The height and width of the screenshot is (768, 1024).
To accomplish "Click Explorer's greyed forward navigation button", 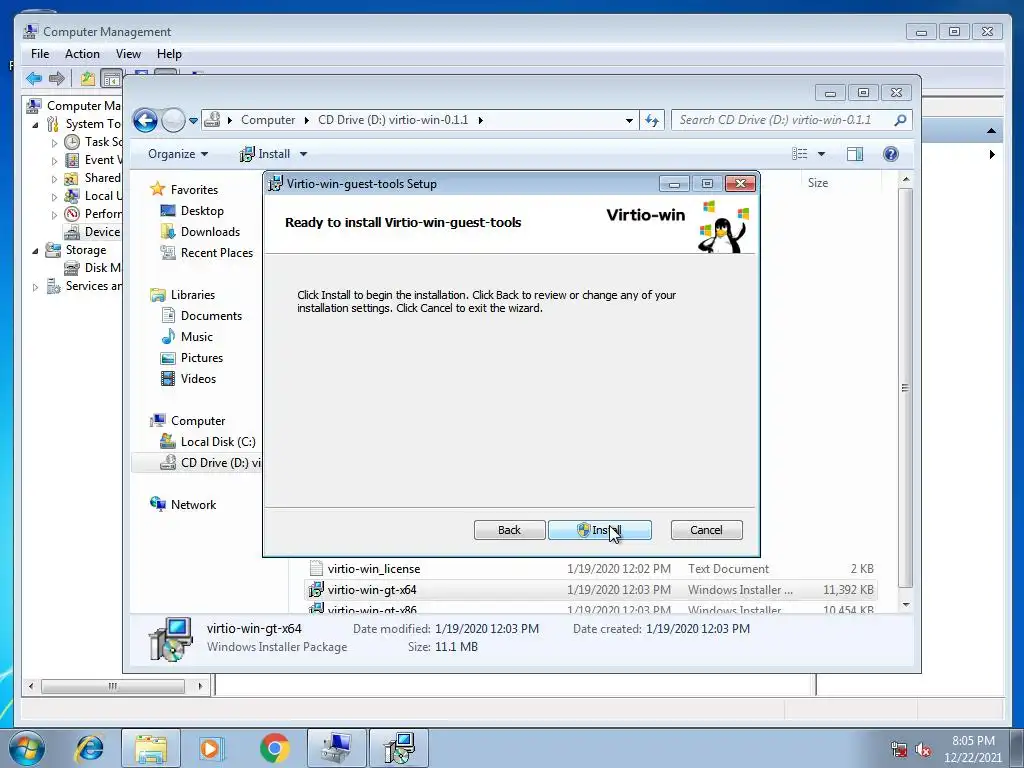I will pyautogui.click(x=173, y=120).
